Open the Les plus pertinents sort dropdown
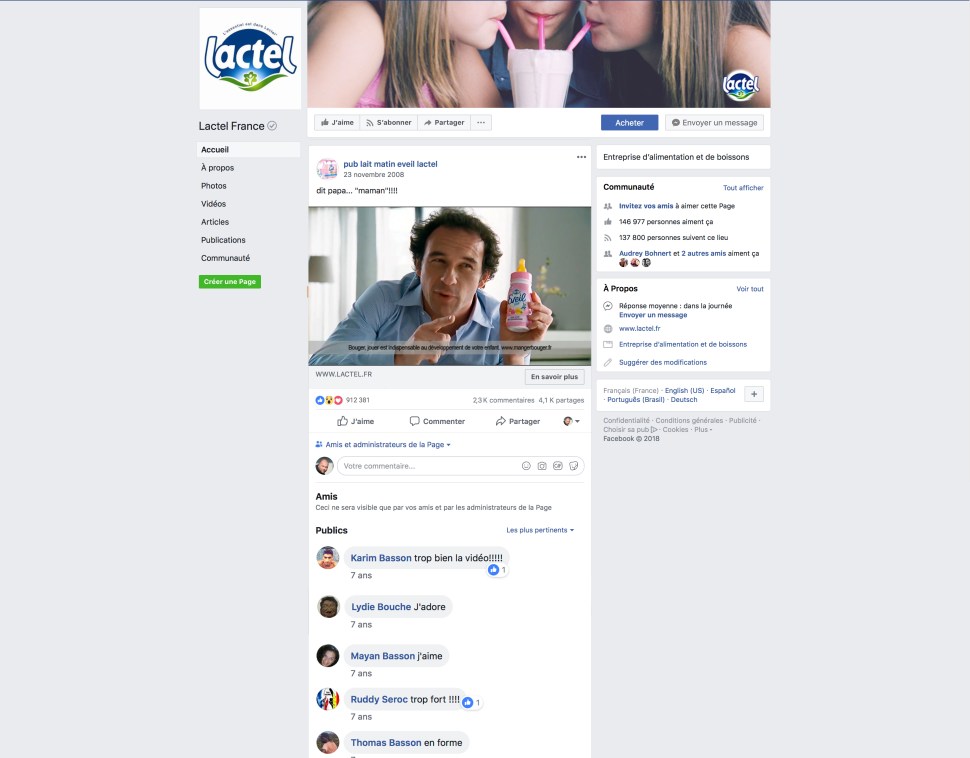 540,530
